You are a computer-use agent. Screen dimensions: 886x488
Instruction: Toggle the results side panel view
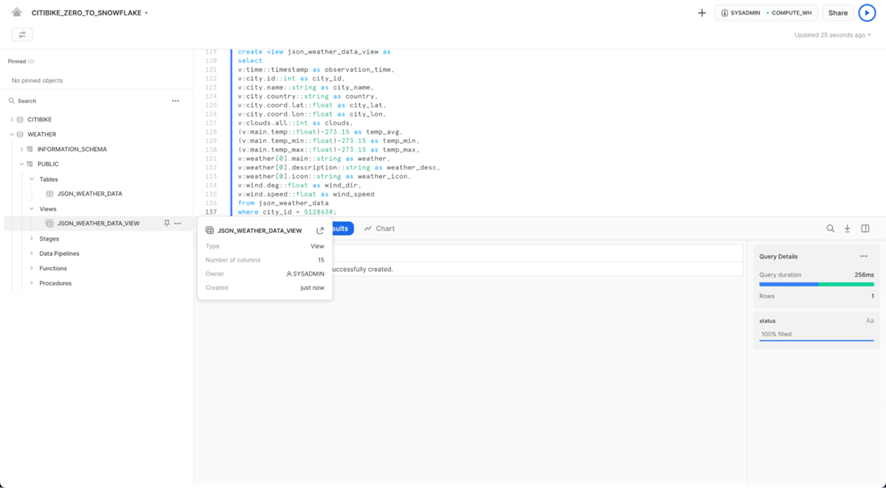point(865,229)
